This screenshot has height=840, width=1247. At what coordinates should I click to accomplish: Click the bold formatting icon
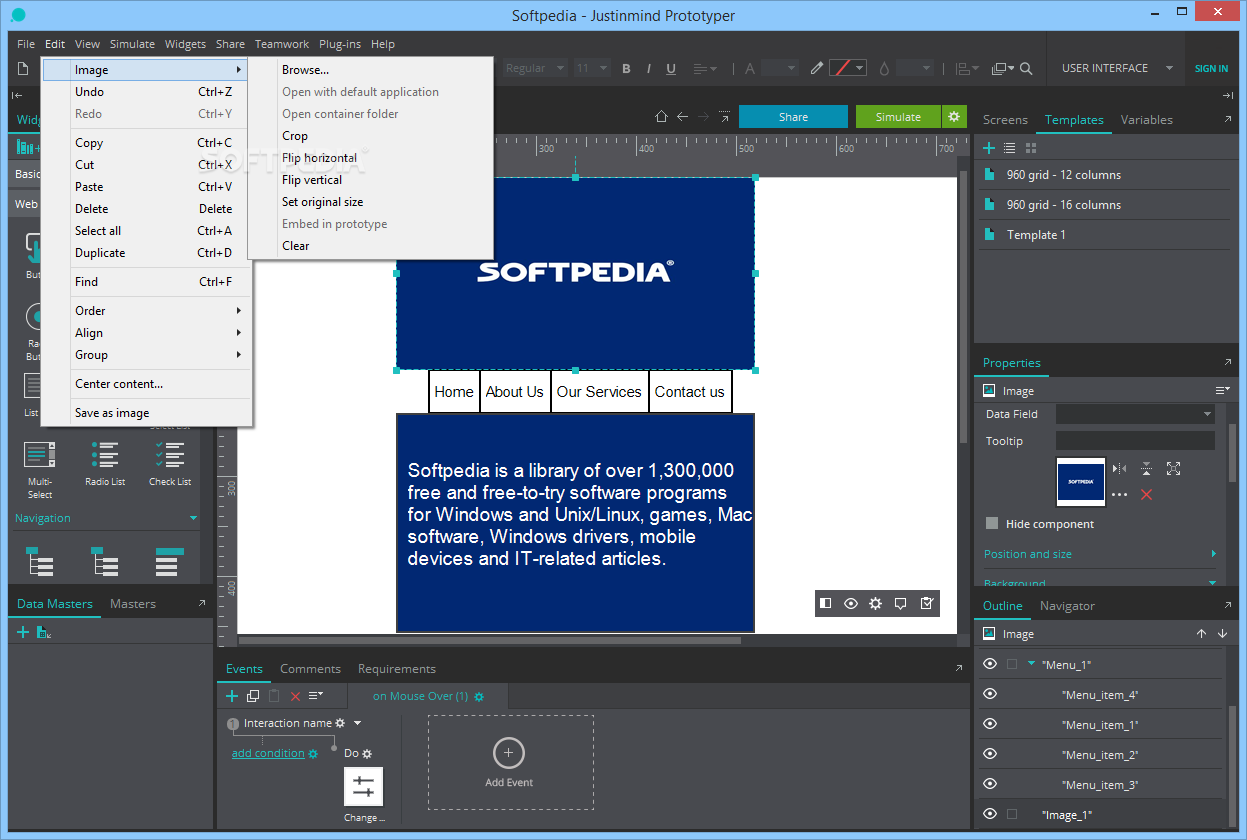627,69
